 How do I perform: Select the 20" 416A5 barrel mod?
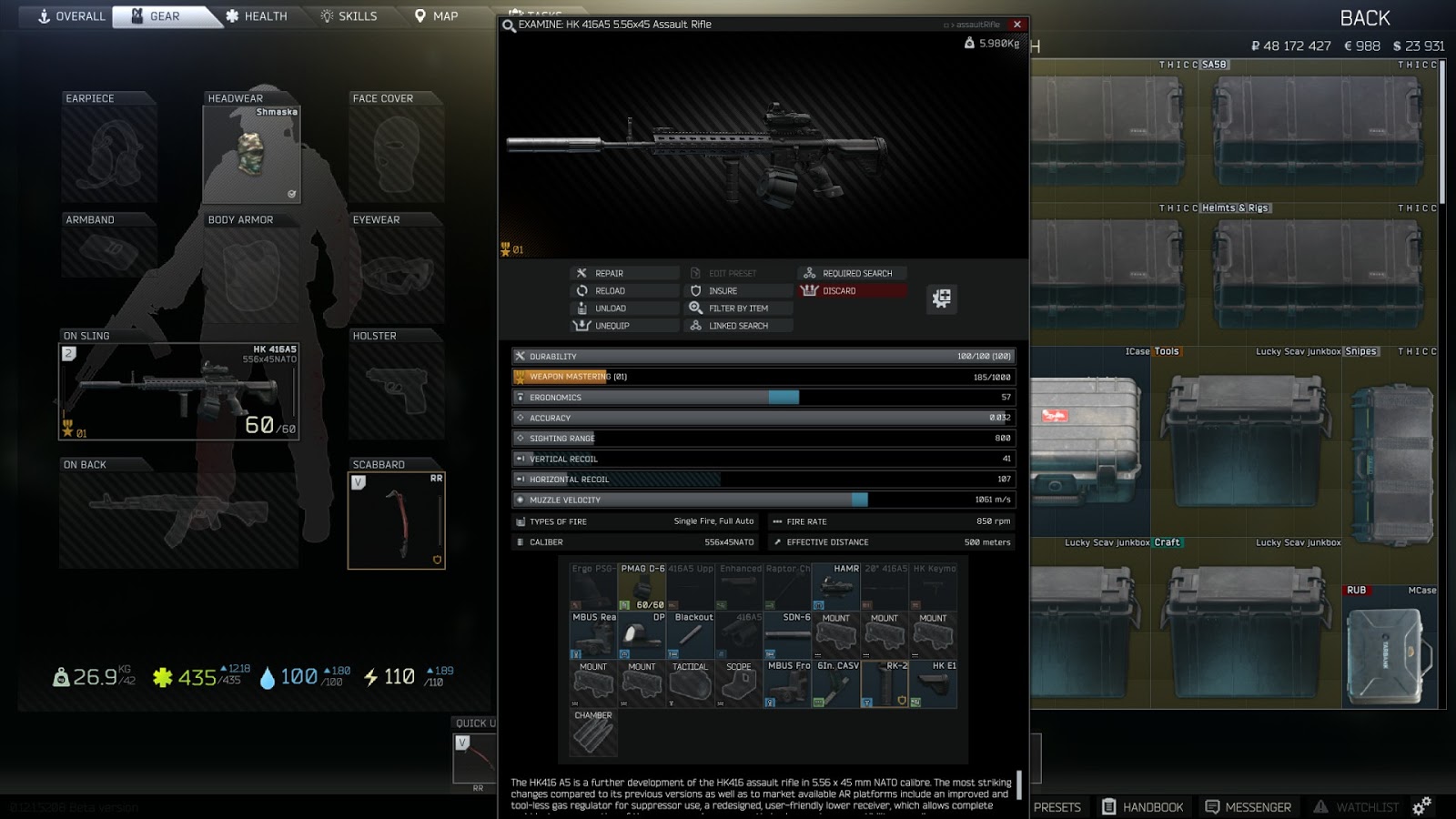coord(885,586)
